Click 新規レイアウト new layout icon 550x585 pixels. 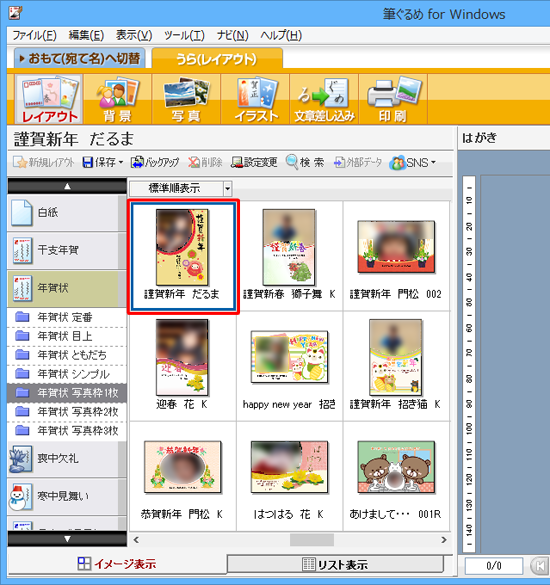(x=19, y=162)
